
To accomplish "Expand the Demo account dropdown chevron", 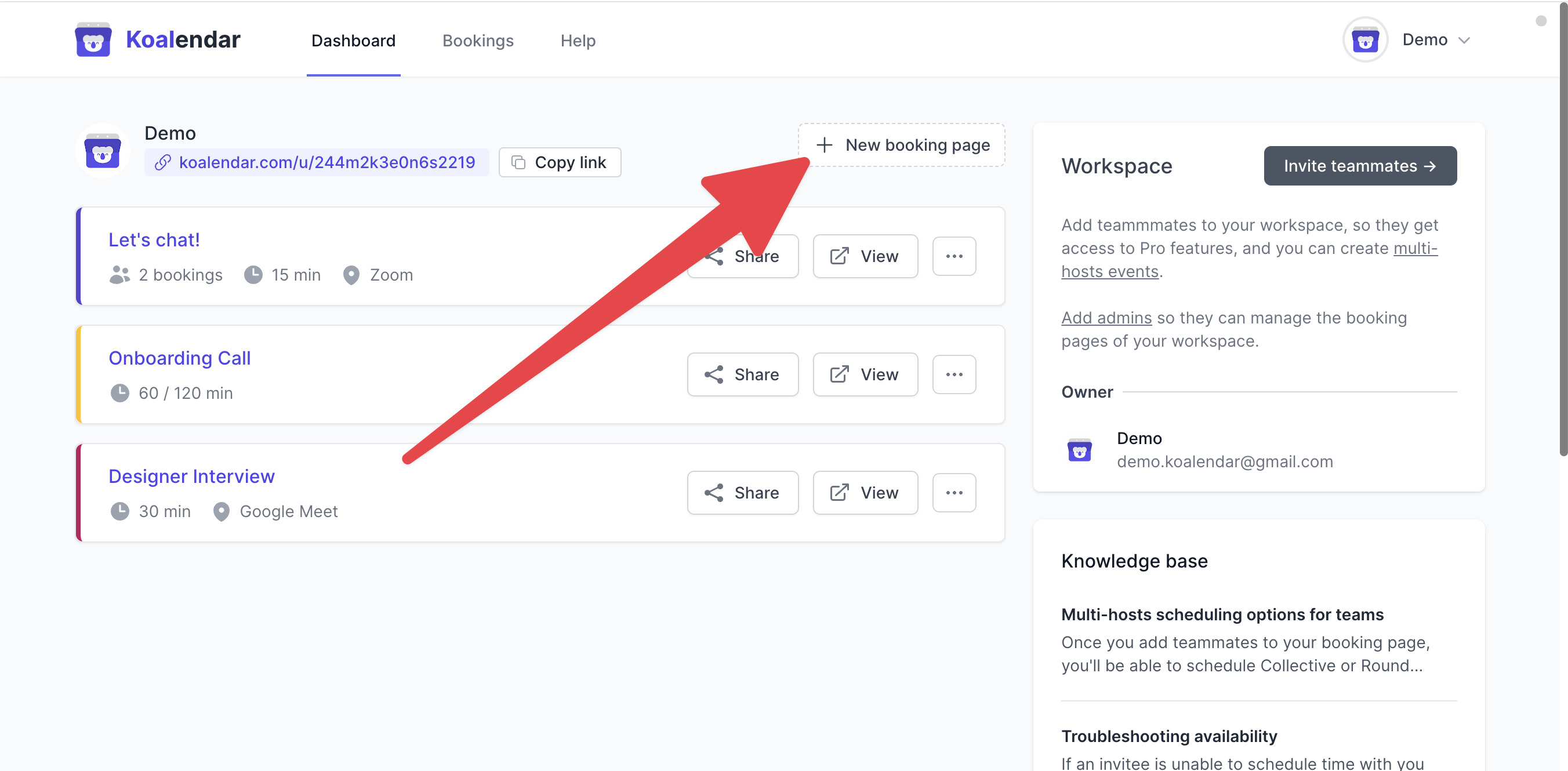I will tap(1464, 41).
